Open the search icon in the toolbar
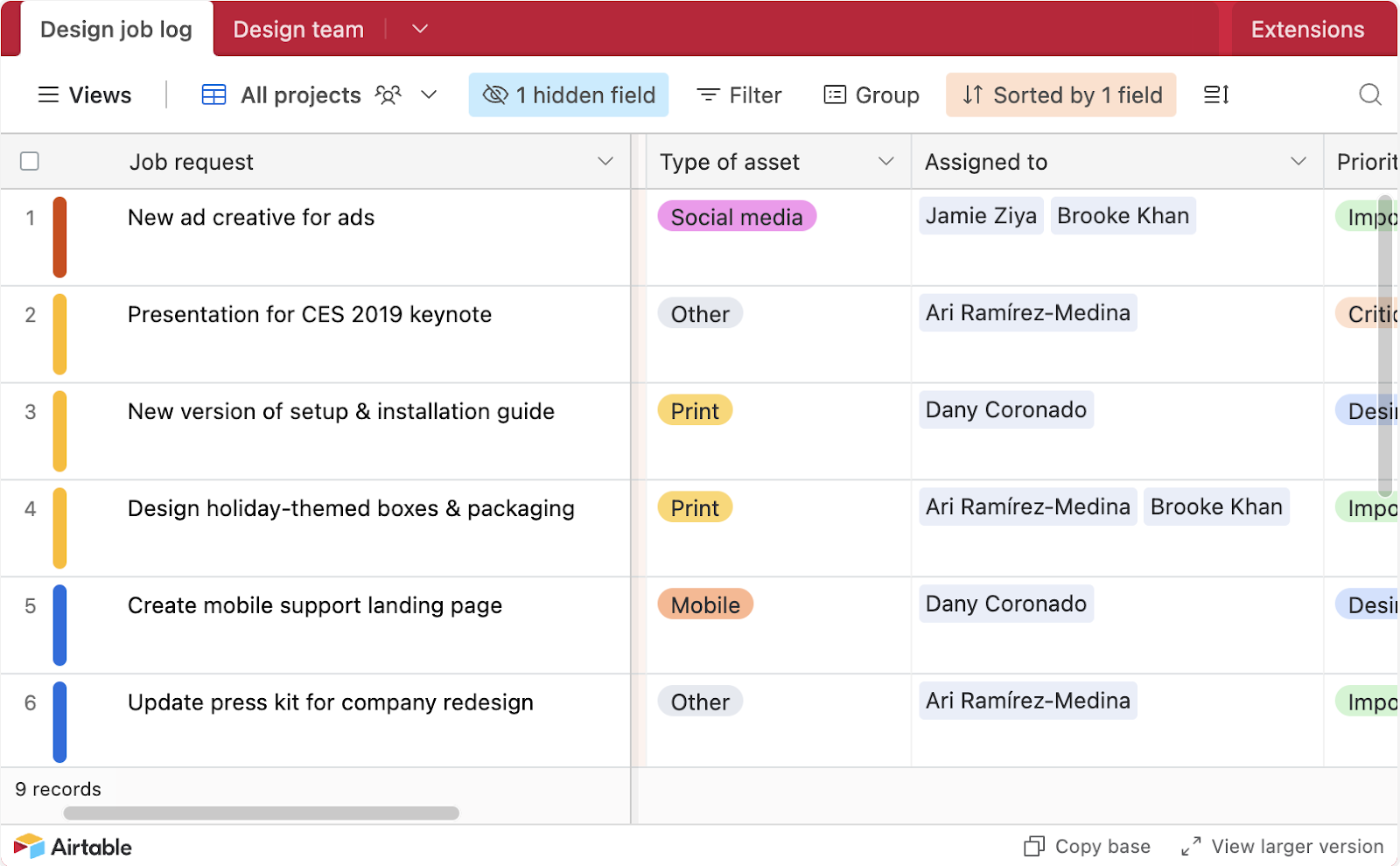 [x=1368, y=94]
